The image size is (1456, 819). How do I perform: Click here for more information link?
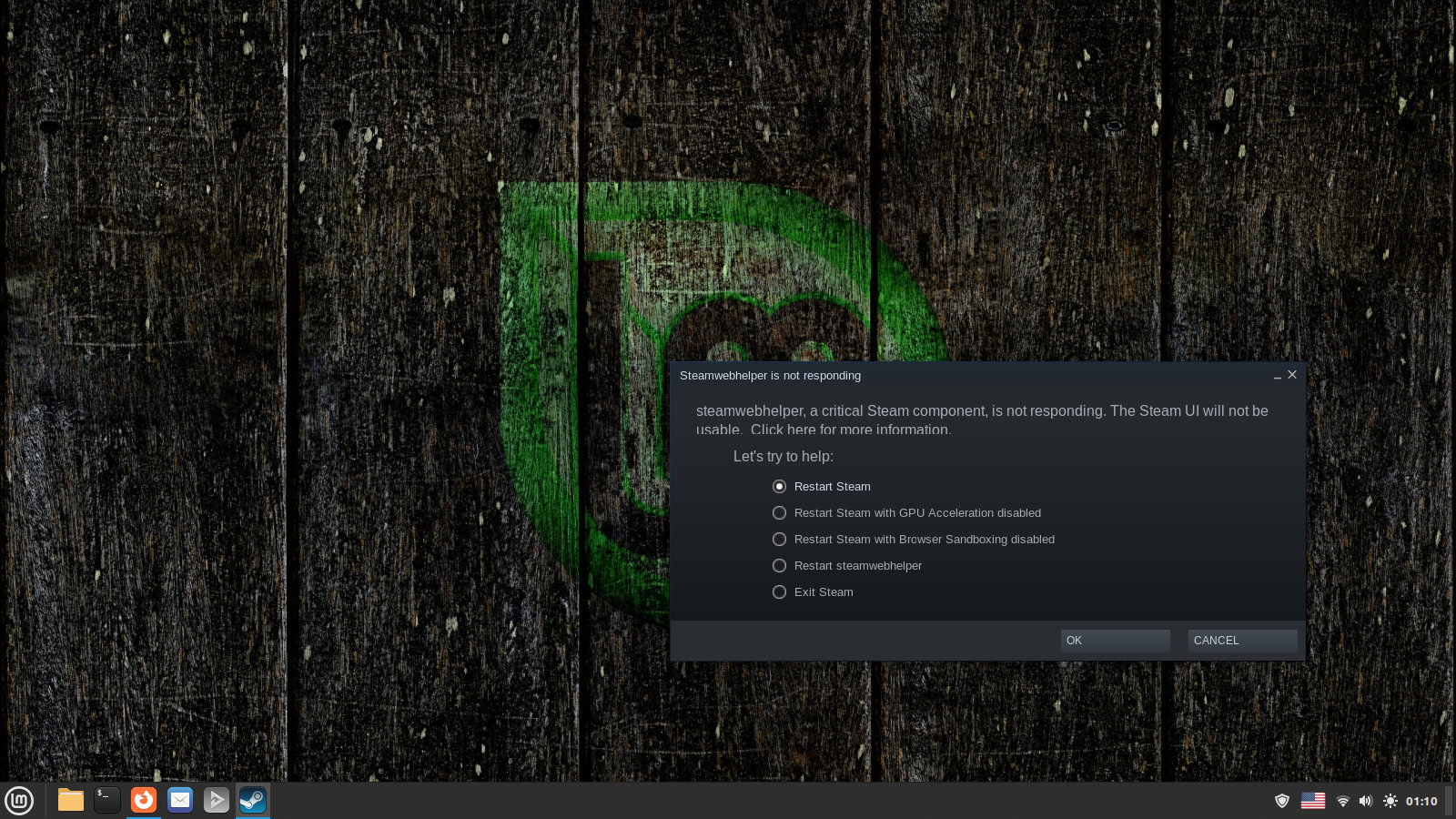pyautogui.click(x=849, y=430)
